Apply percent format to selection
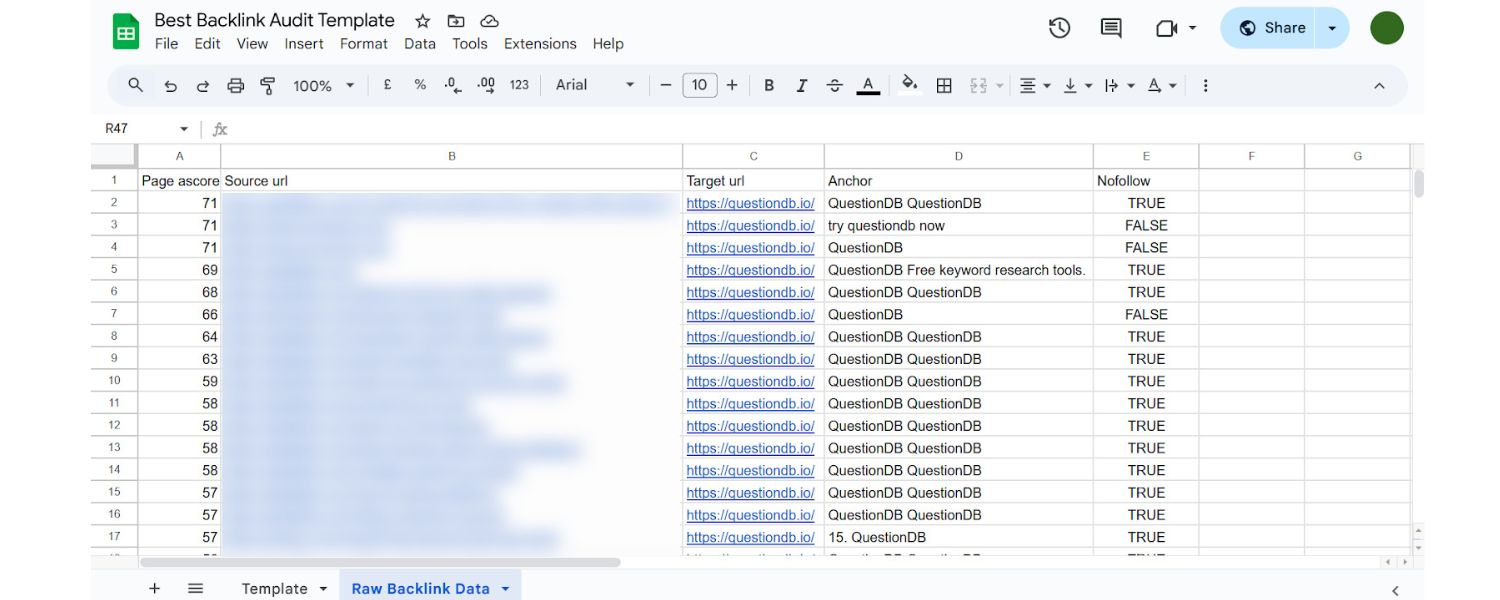 (x=419, y=85)
